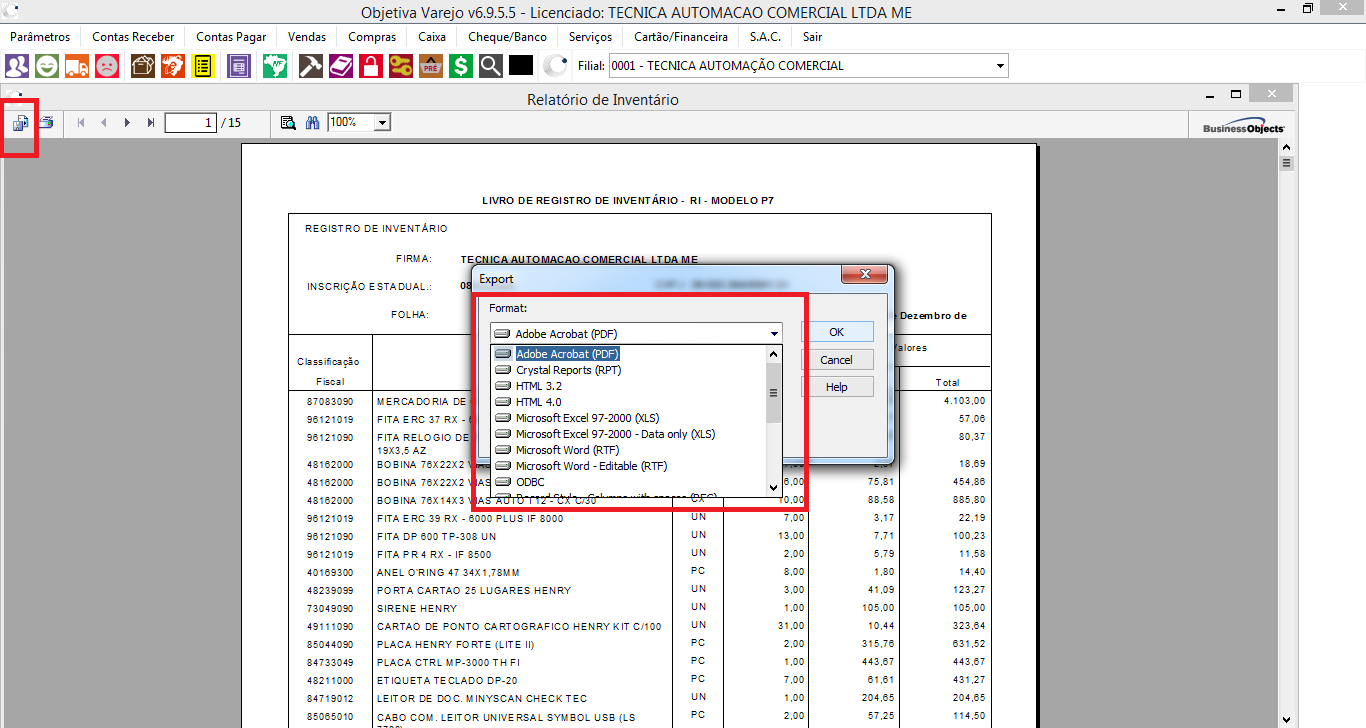
Task: Click the format list scroll-down arrow
Action: pos(773,488)
